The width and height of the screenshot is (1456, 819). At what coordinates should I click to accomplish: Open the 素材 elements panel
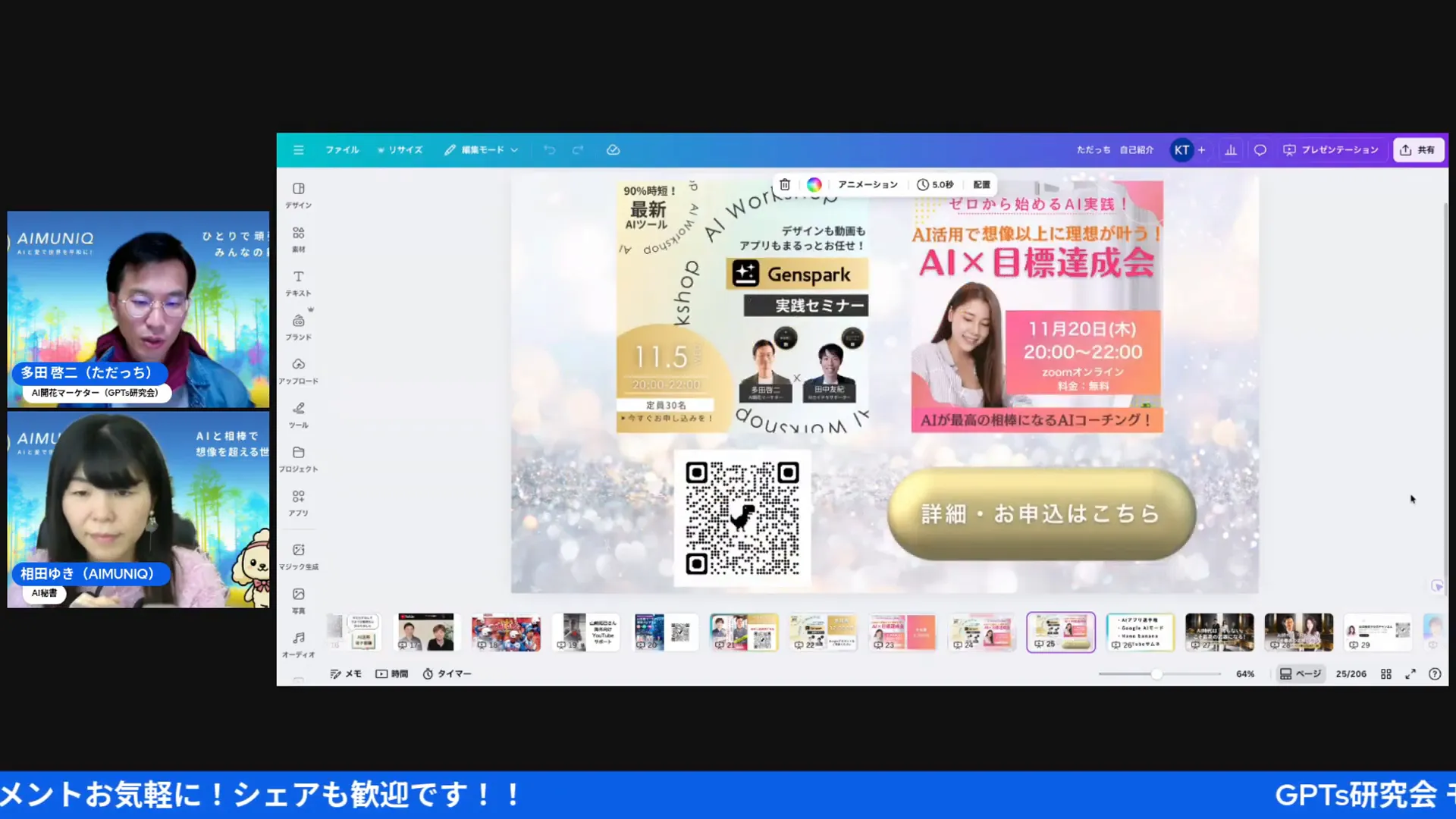pyautogui.click(x=299, y=238)
